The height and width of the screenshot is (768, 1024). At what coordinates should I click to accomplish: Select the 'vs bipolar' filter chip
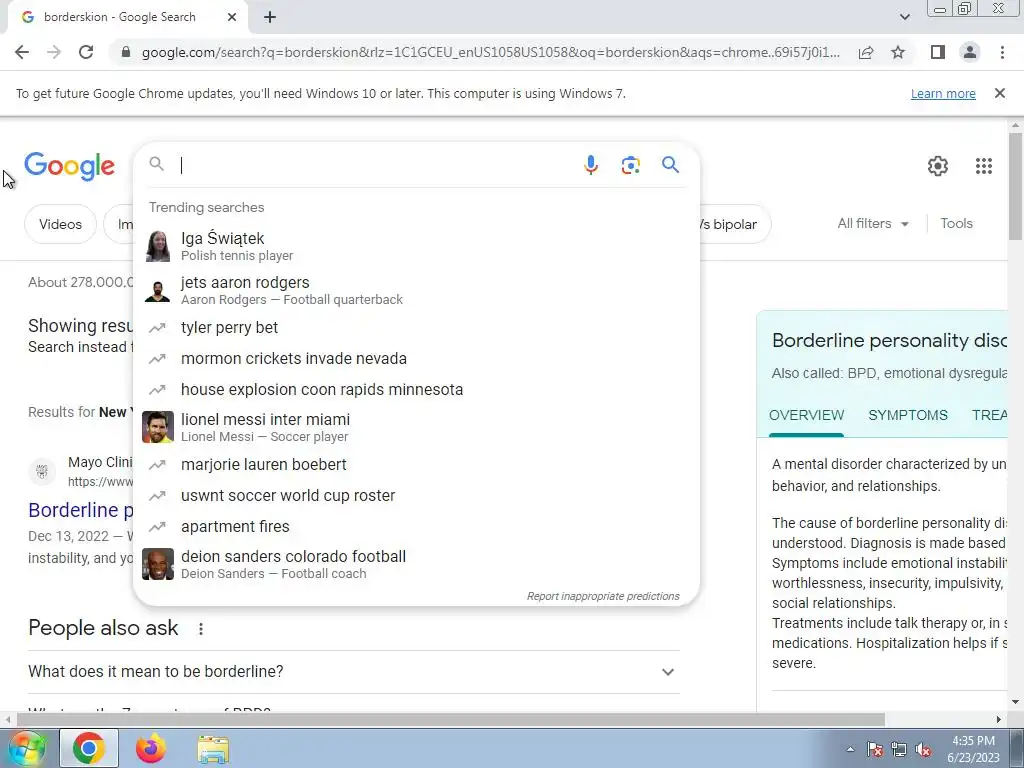point(734,224)
